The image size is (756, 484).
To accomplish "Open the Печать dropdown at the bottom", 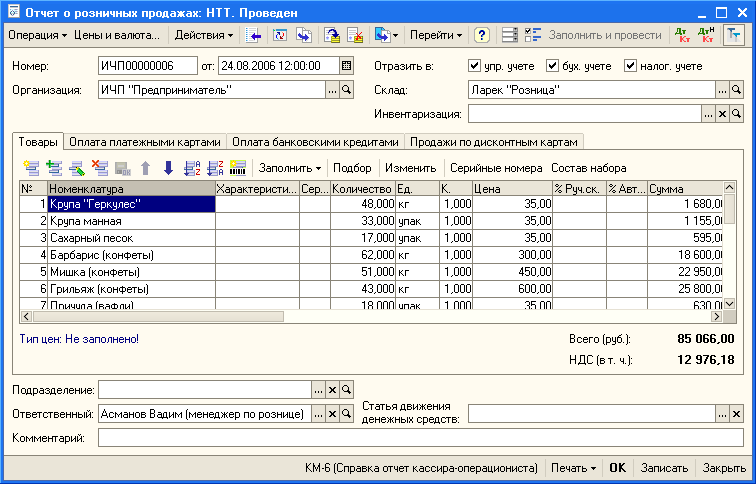I will click(574, 468).
